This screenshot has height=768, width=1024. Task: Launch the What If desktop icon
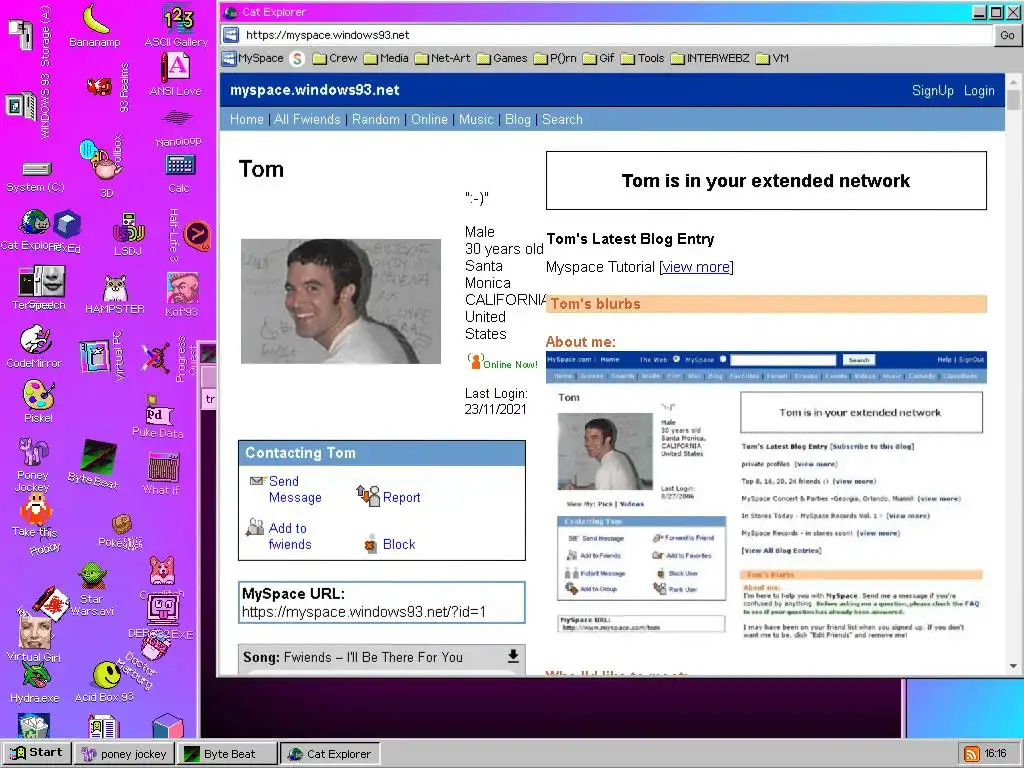tap(161, 473)
